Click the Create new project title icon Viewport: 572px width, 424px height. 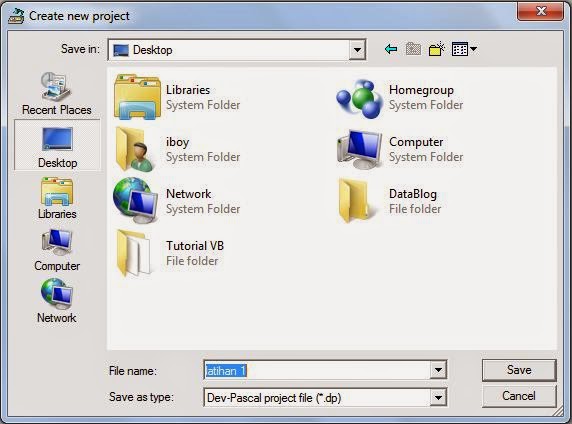click(16, 16)
